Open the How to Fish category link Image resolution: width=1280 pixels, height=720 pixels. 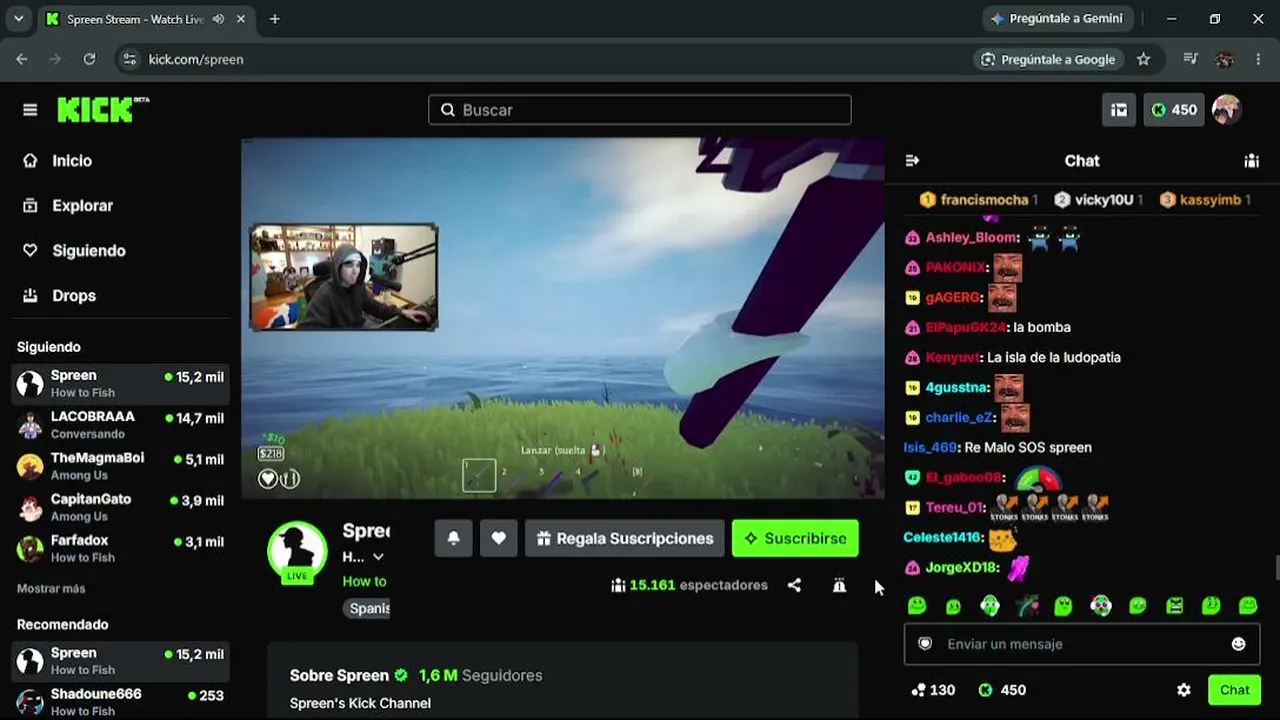click(365, 581)
